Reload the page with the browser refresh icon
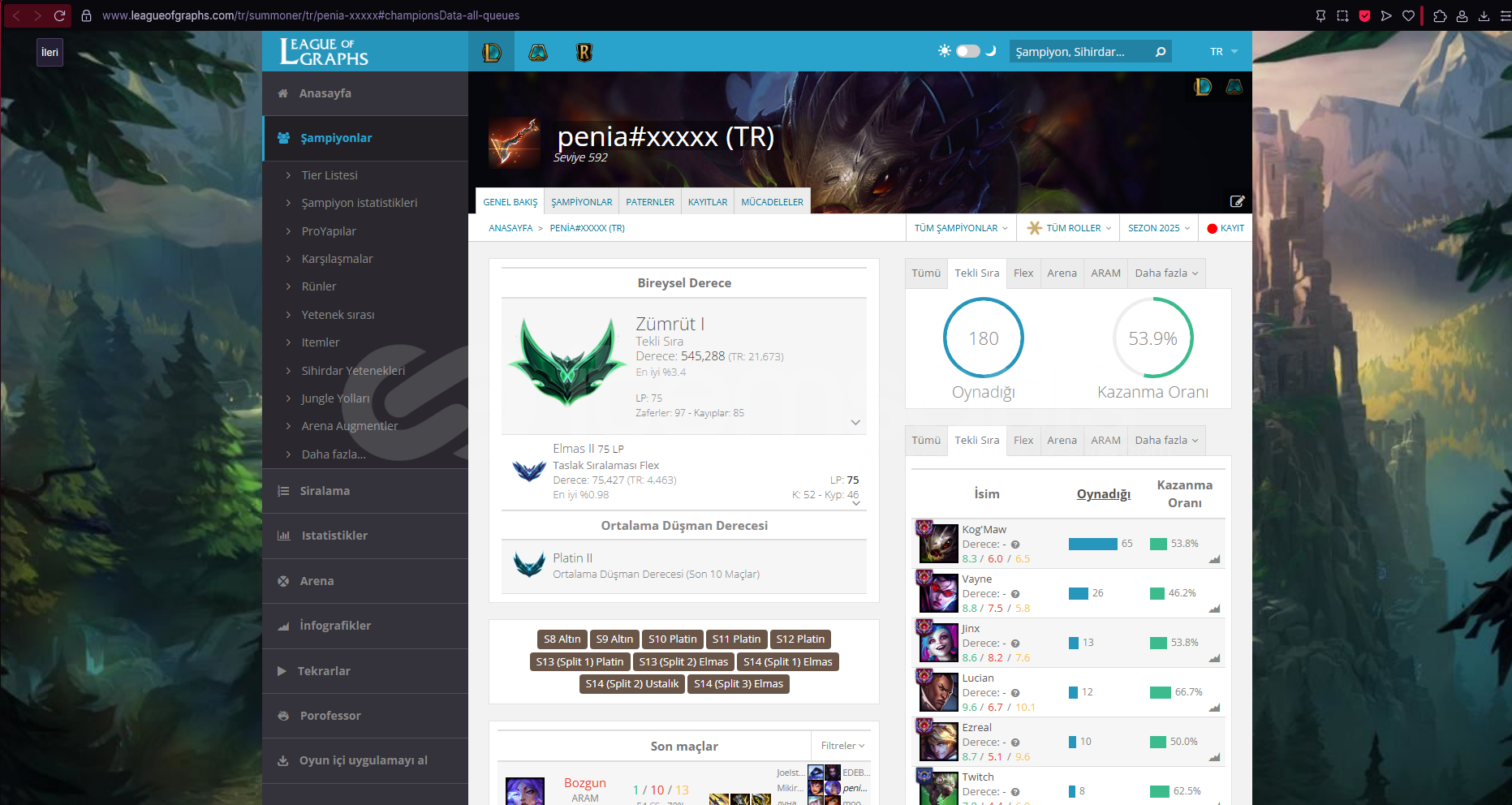Screen dimensions: 1512x805 tap(59, 15)
